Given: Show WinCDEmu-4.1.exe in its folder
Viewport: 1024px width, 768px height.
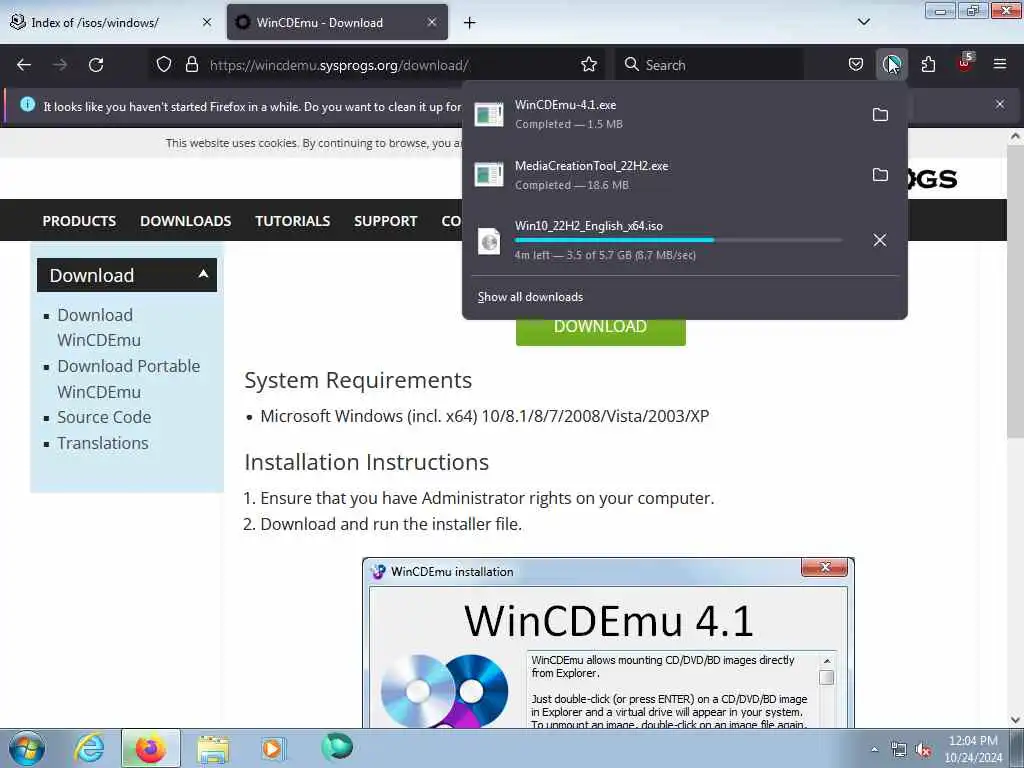Looking at the screenshot, I should click(x=880, y=114).
